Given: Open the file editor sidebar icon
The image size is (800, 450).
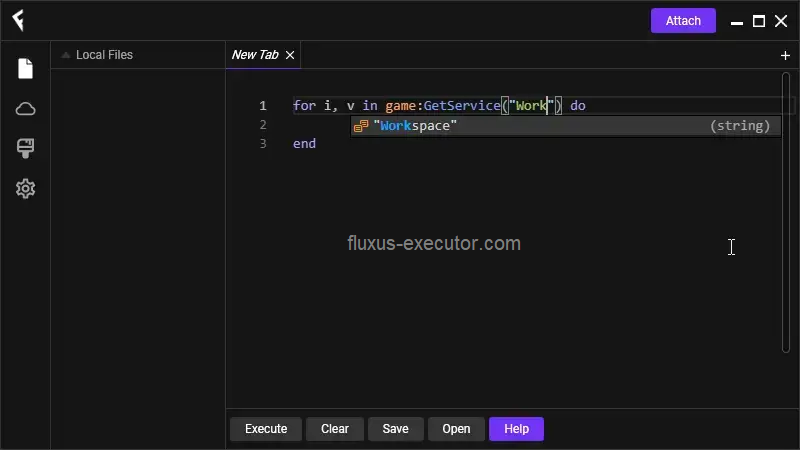Looking at the screenshot, I should tap(25, 68).
